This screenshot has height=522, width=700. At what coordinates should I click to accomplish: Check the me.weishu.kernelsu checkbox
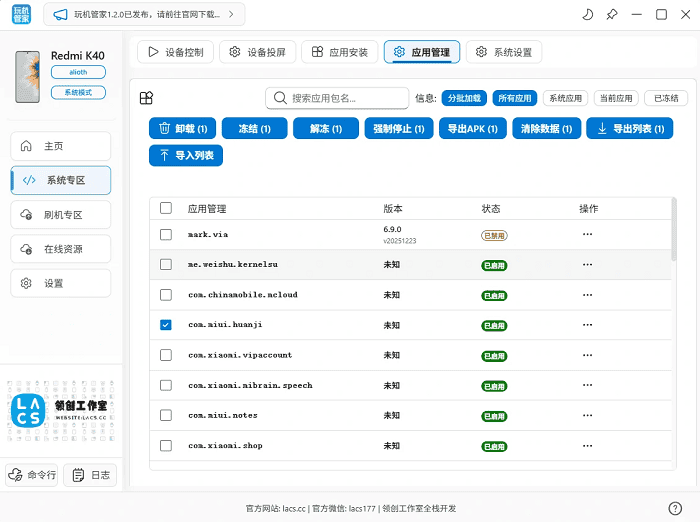click(x=166, y=264)
